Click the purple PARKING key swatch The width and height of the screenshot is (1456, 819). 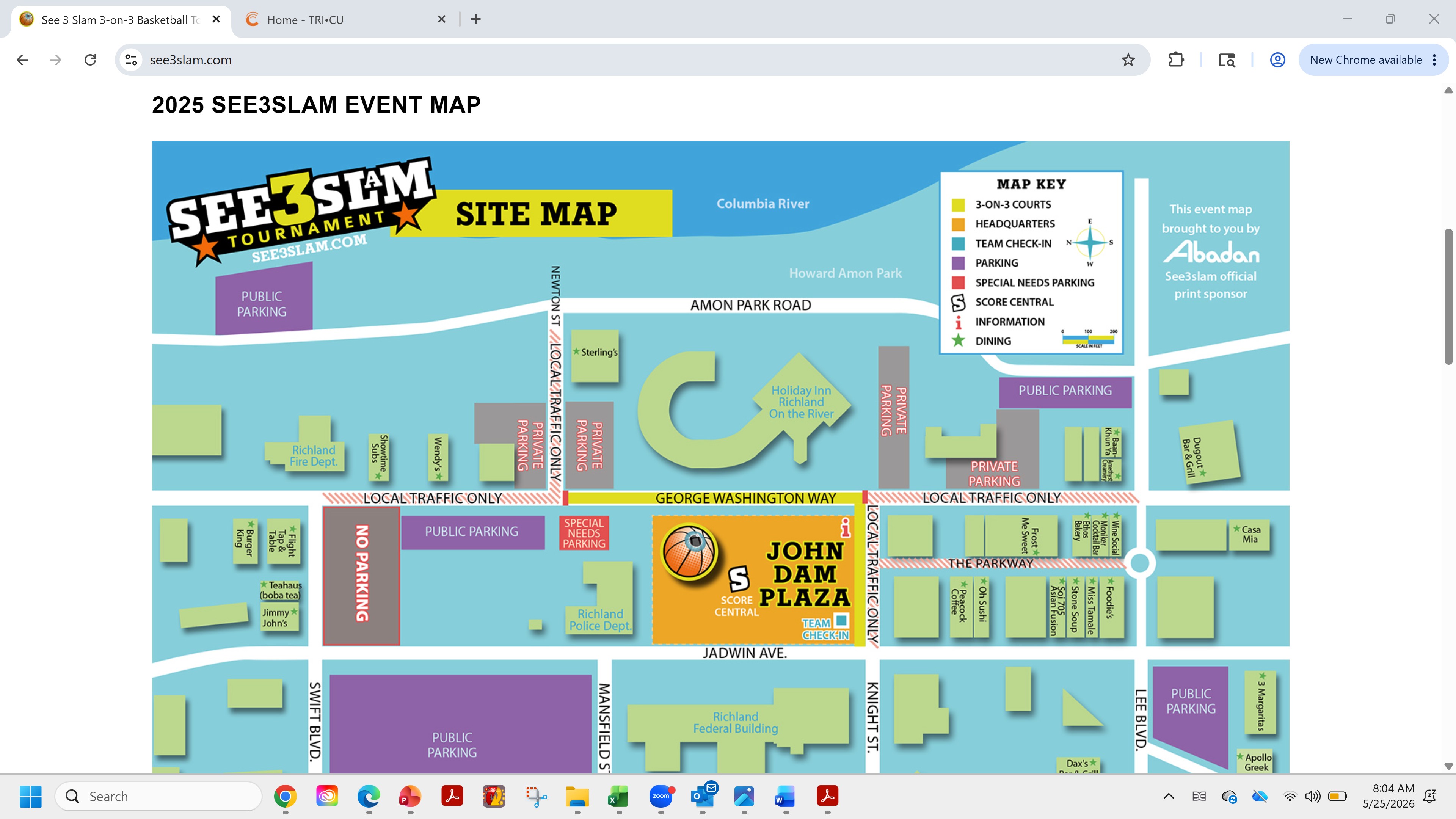coord(958,263)
